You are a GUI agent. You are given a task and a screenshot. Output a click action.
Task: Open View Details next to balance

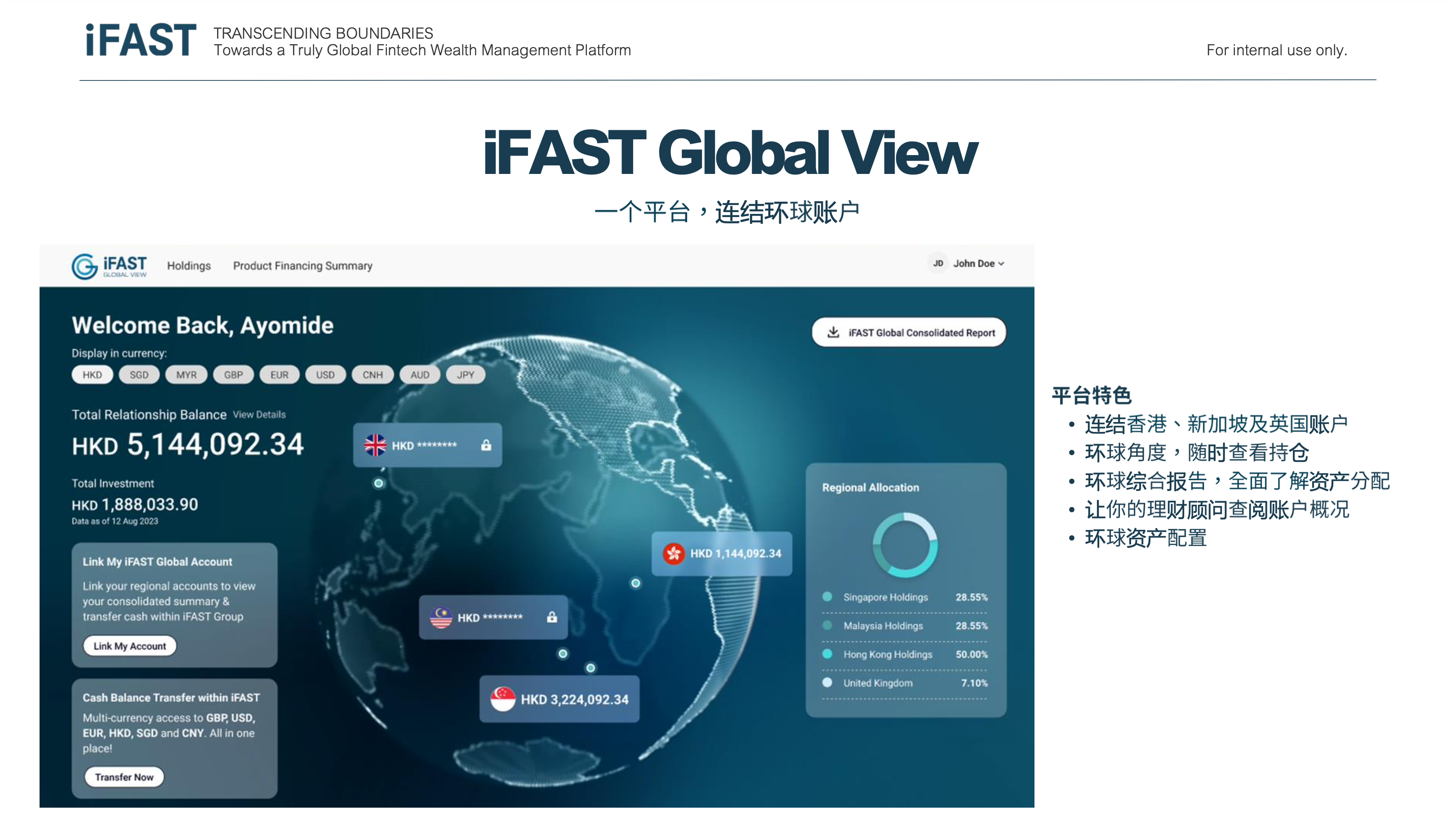point(259,414)
